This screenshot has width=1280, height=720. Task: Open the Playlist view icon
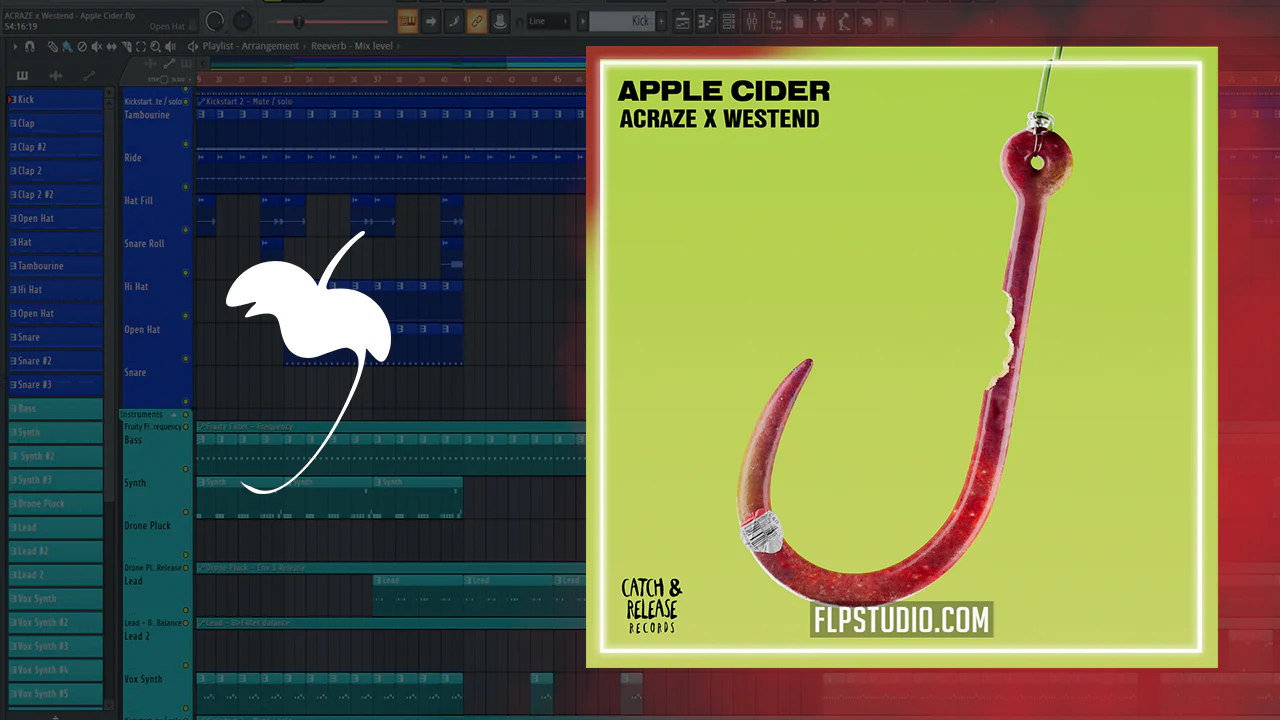683,21
